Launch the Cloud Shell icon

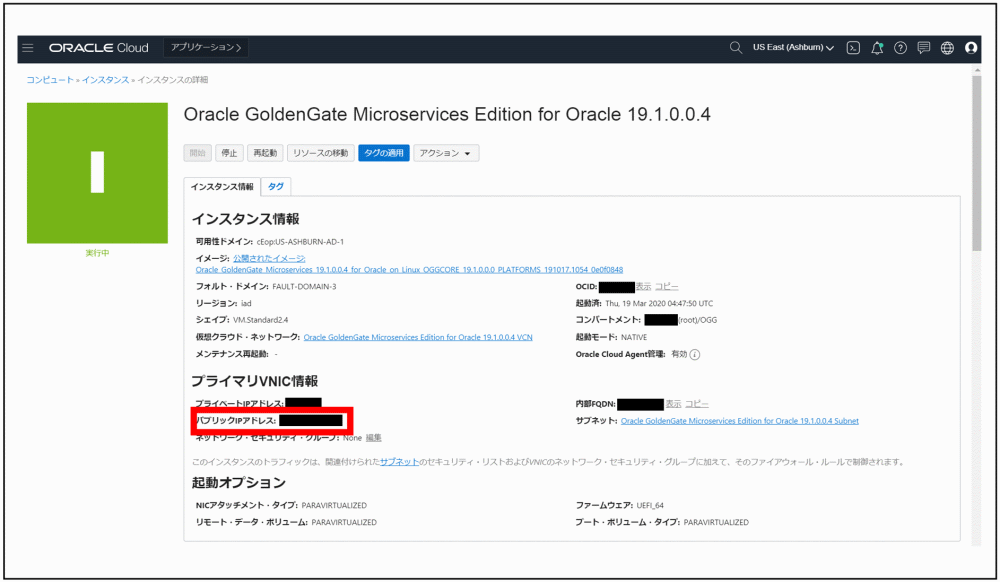click(853, 48)
